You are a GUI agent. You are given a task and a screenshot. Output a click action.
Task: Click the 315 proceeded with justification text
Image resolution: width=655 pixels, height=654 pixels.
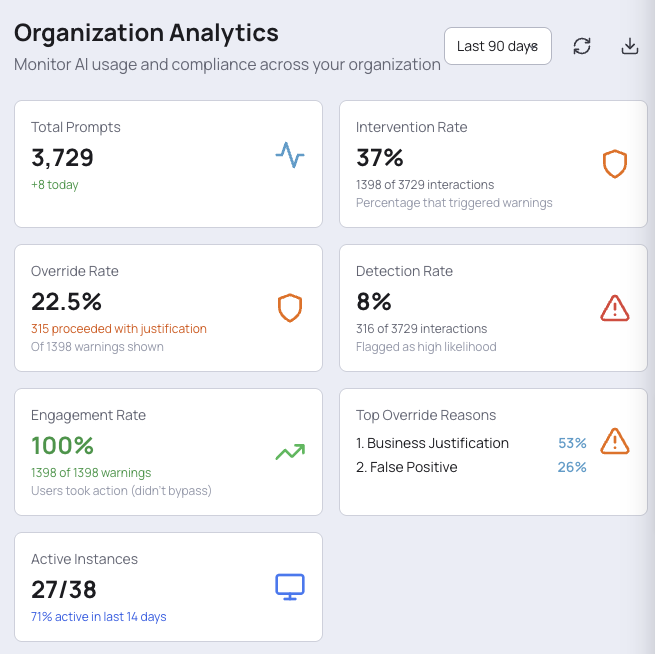119,329
